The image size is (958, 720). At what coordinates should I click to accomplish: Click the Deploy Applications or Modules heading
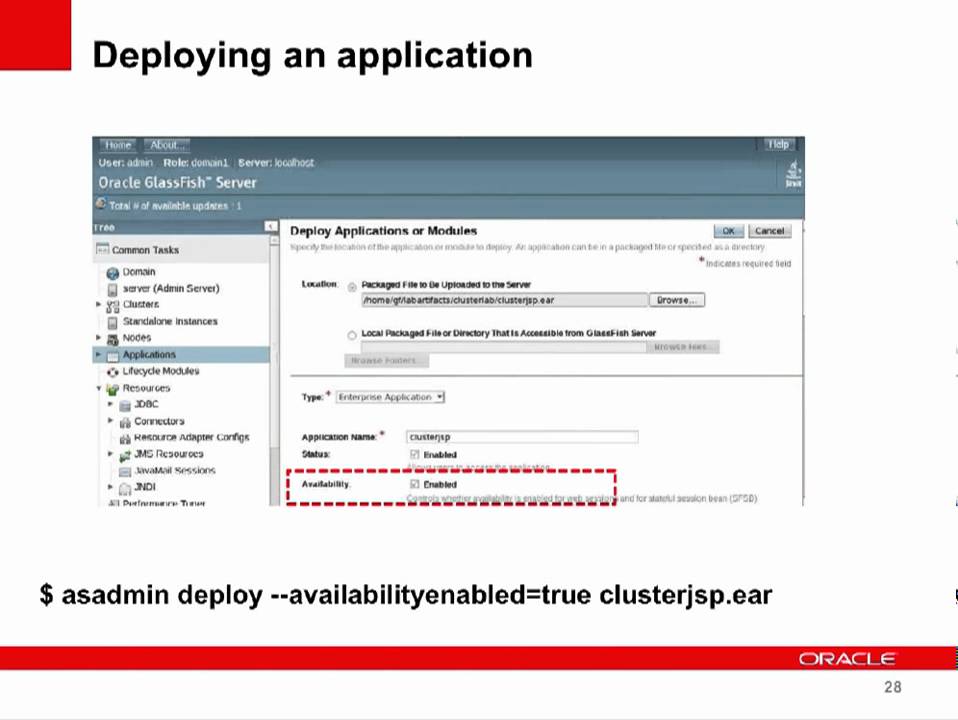[384, 231]
